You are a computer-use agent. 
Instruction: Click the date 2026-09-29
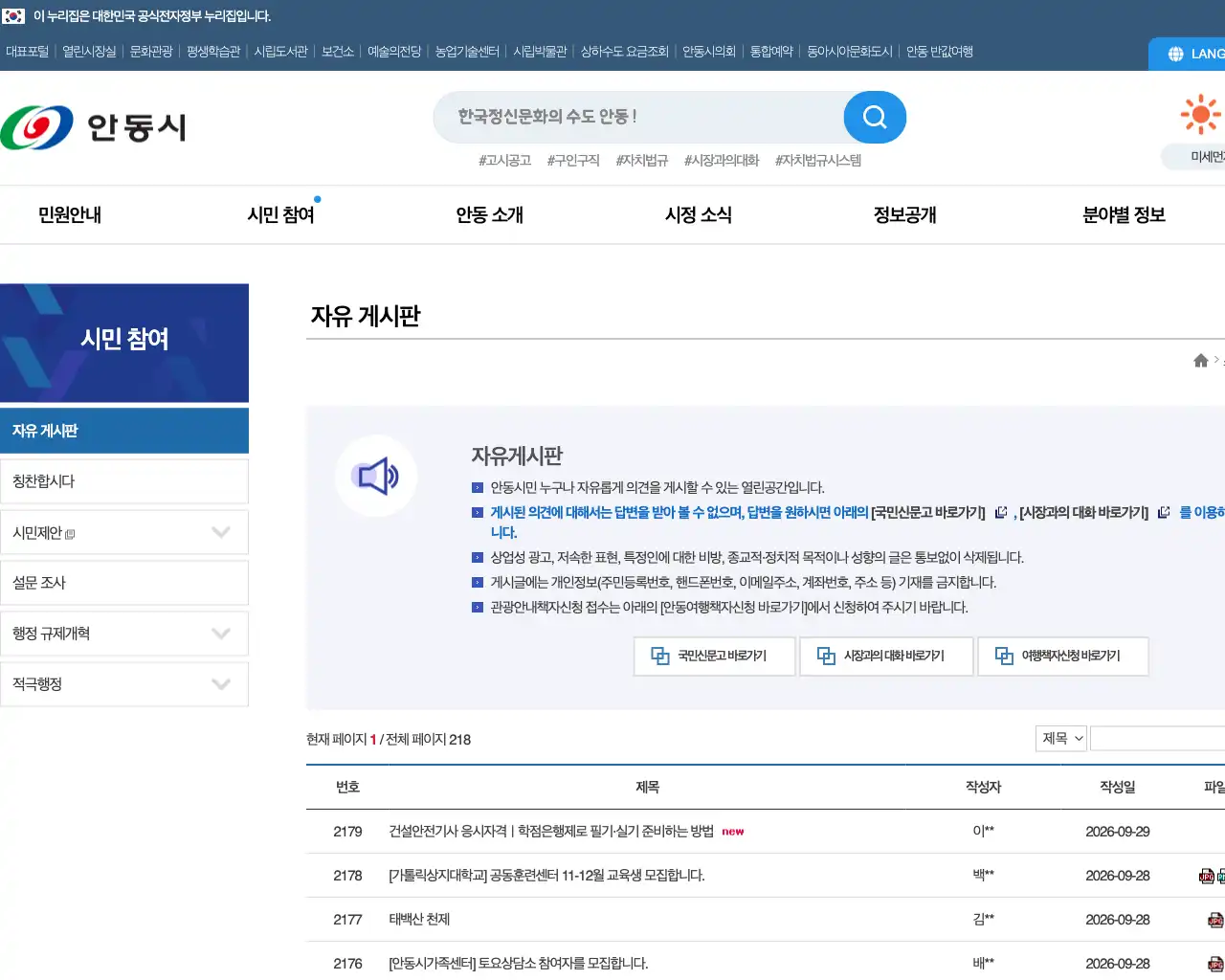(x=1118, y=832)
